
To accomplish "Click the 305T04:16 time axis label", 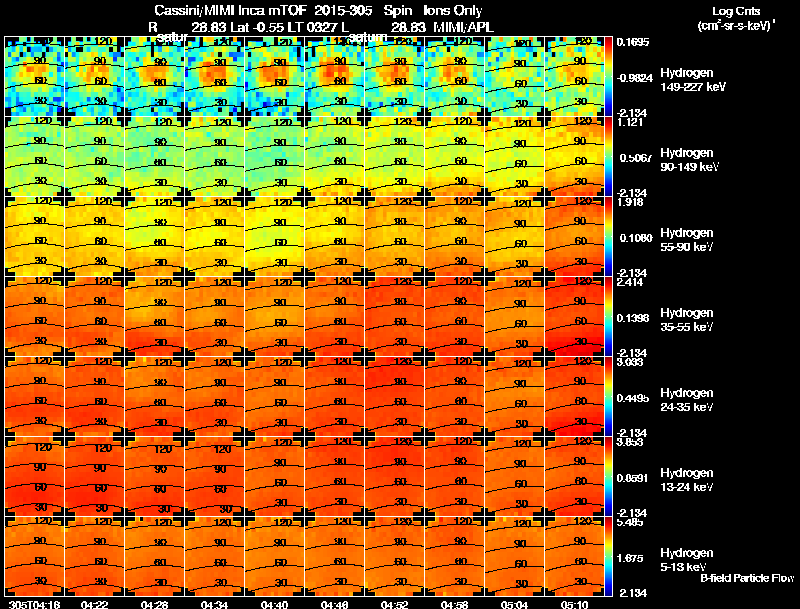I will [x=34, y=604].
